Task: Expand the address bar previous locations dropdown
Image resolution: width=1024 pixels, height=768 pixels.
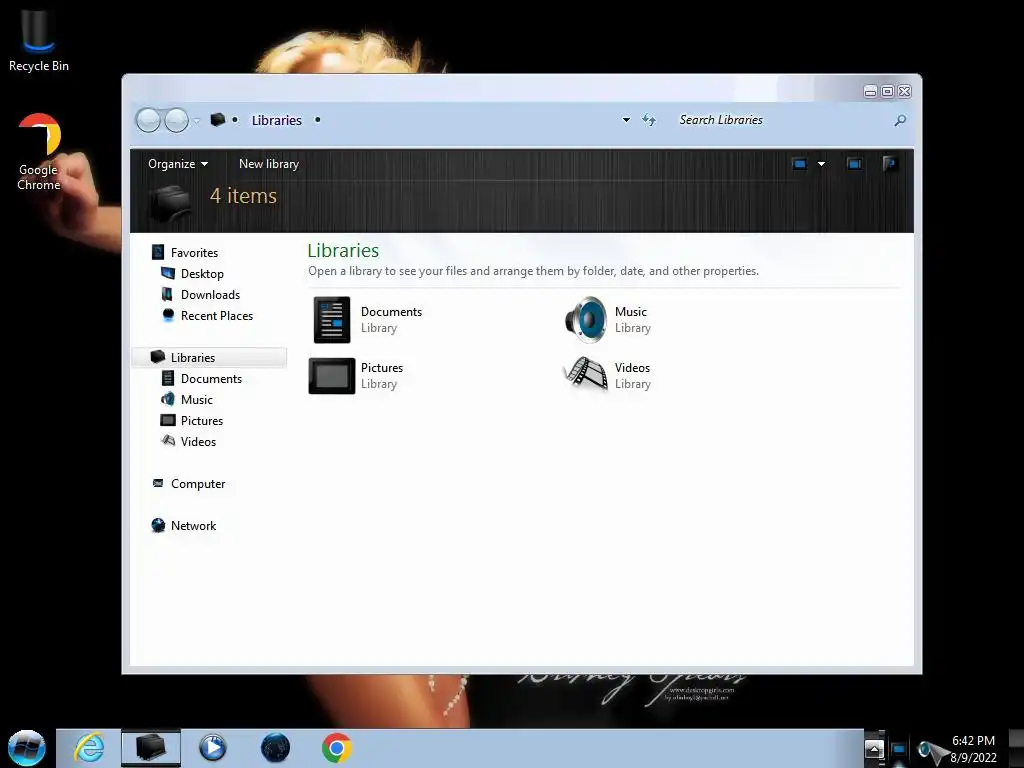Action: point(626,120)
